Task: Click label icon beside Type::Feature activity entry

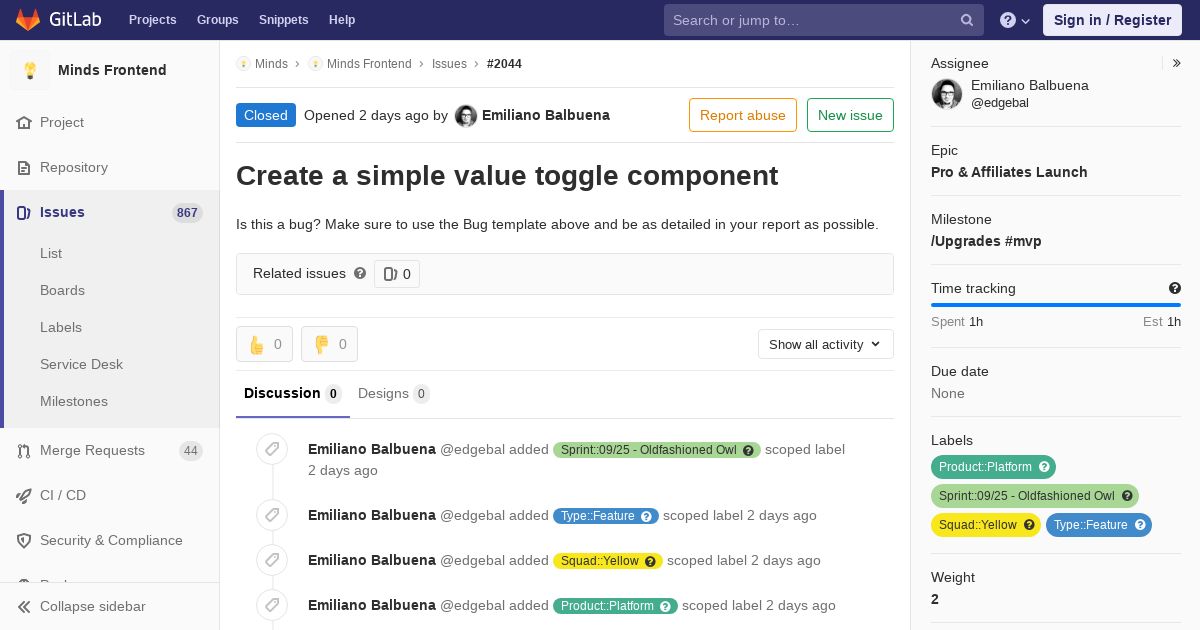Action: [x=272, y=515]
